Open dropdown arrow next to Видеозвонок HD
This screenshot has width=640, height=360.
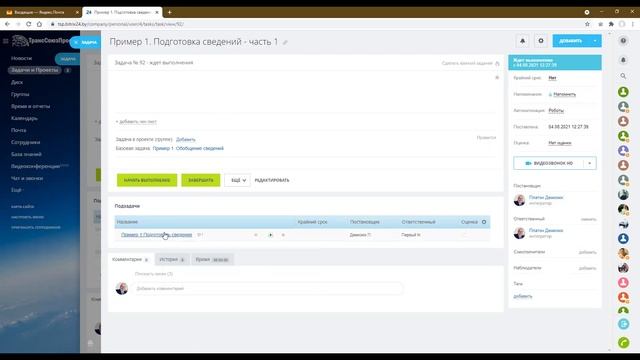pos(590,163)
